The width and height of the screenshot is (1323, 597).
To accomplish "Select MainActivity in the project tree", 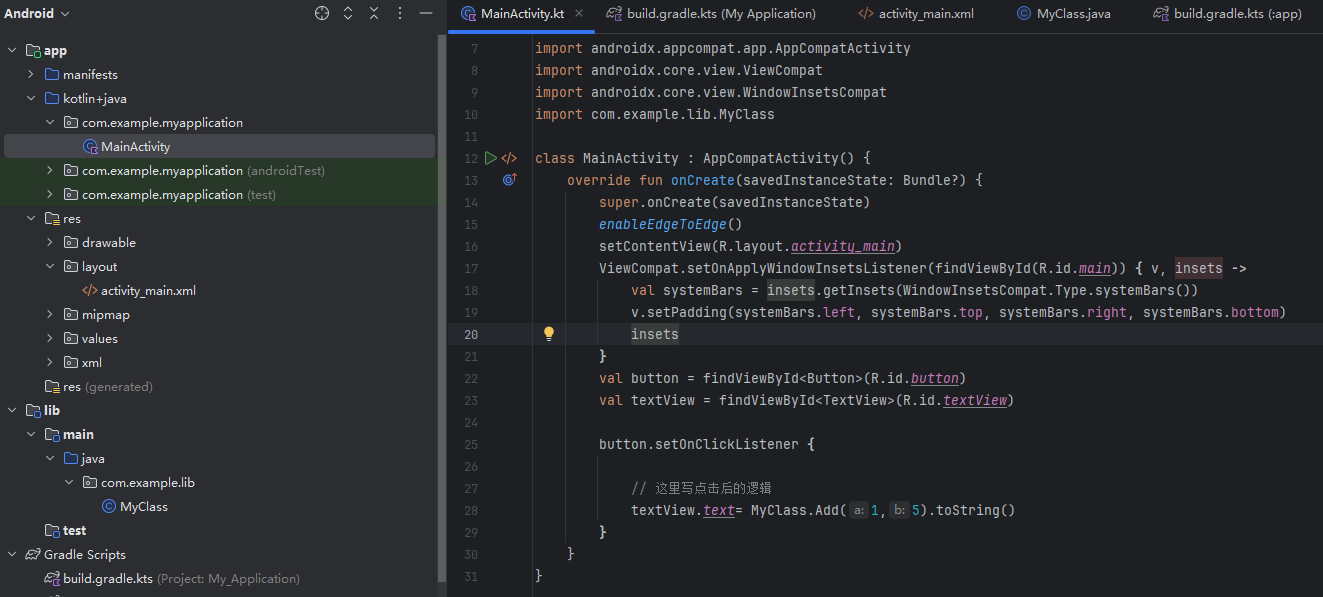I will pyautogui.click(x=219, y=146).
